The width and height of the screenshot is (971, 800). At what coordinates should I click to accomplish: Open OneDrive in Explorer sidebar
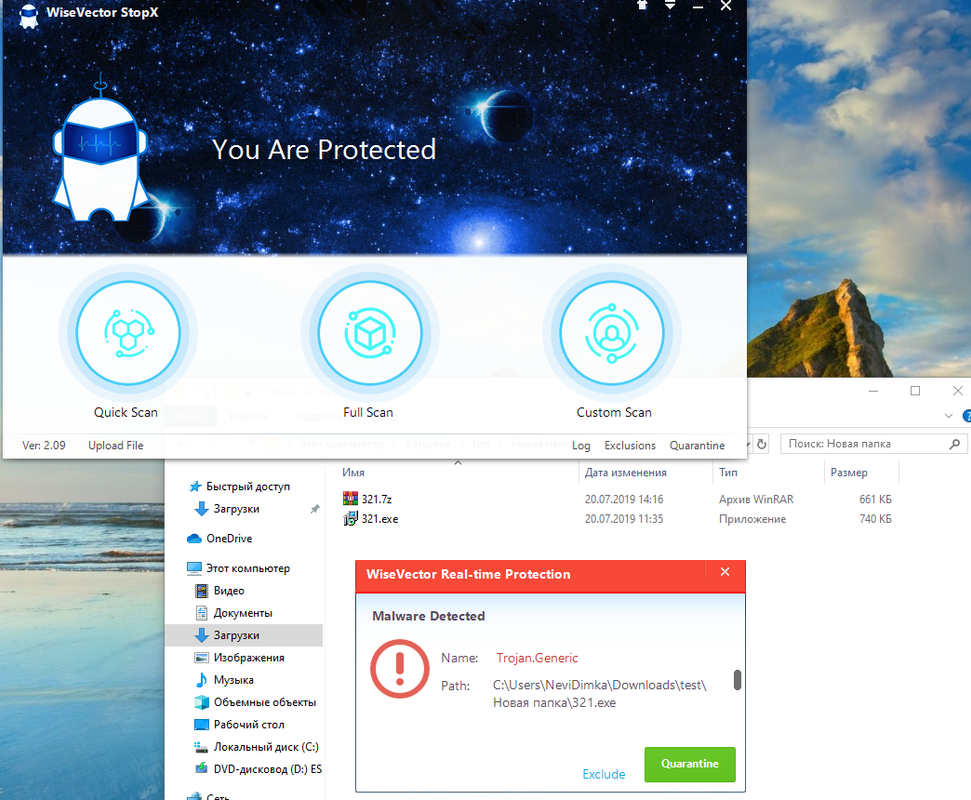(x=229, y=539)
